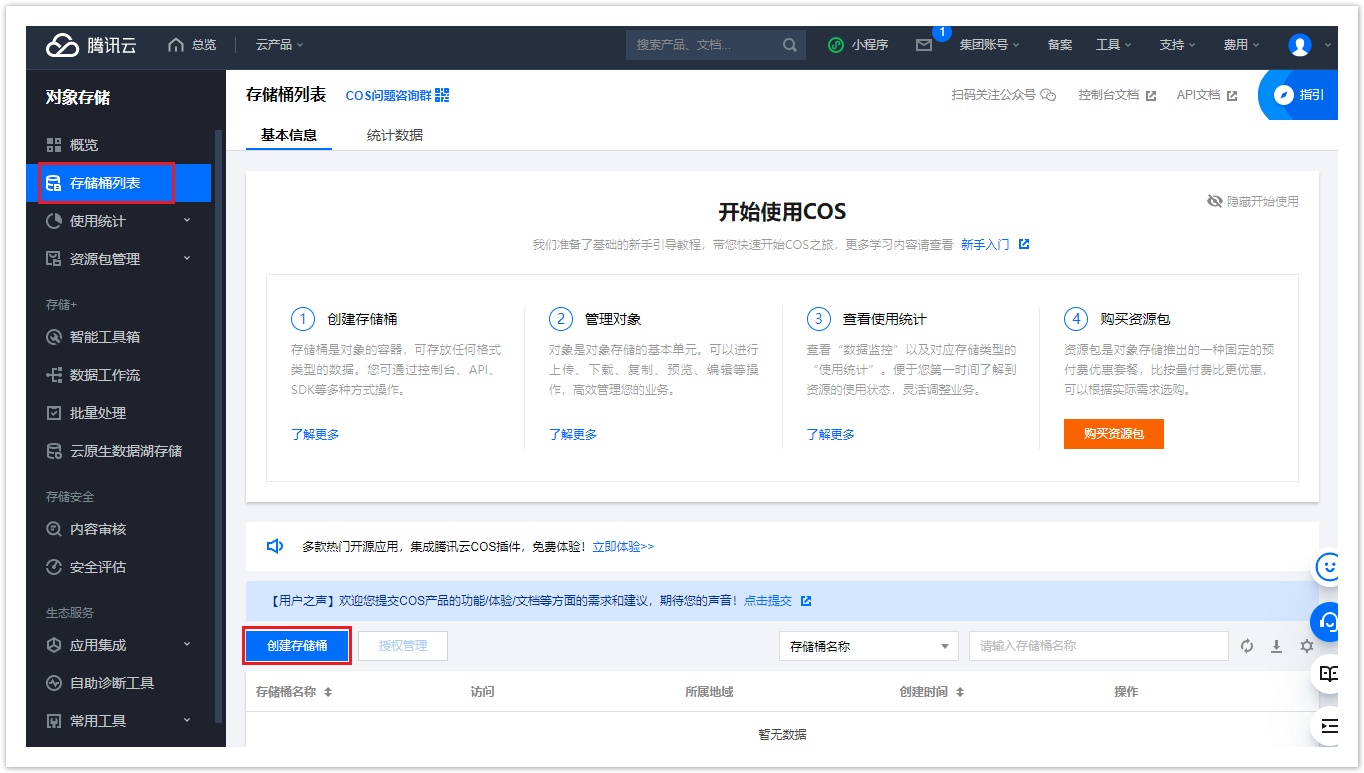
Task: Switch to the 基本信息 tab
Action: pos(289,135)
